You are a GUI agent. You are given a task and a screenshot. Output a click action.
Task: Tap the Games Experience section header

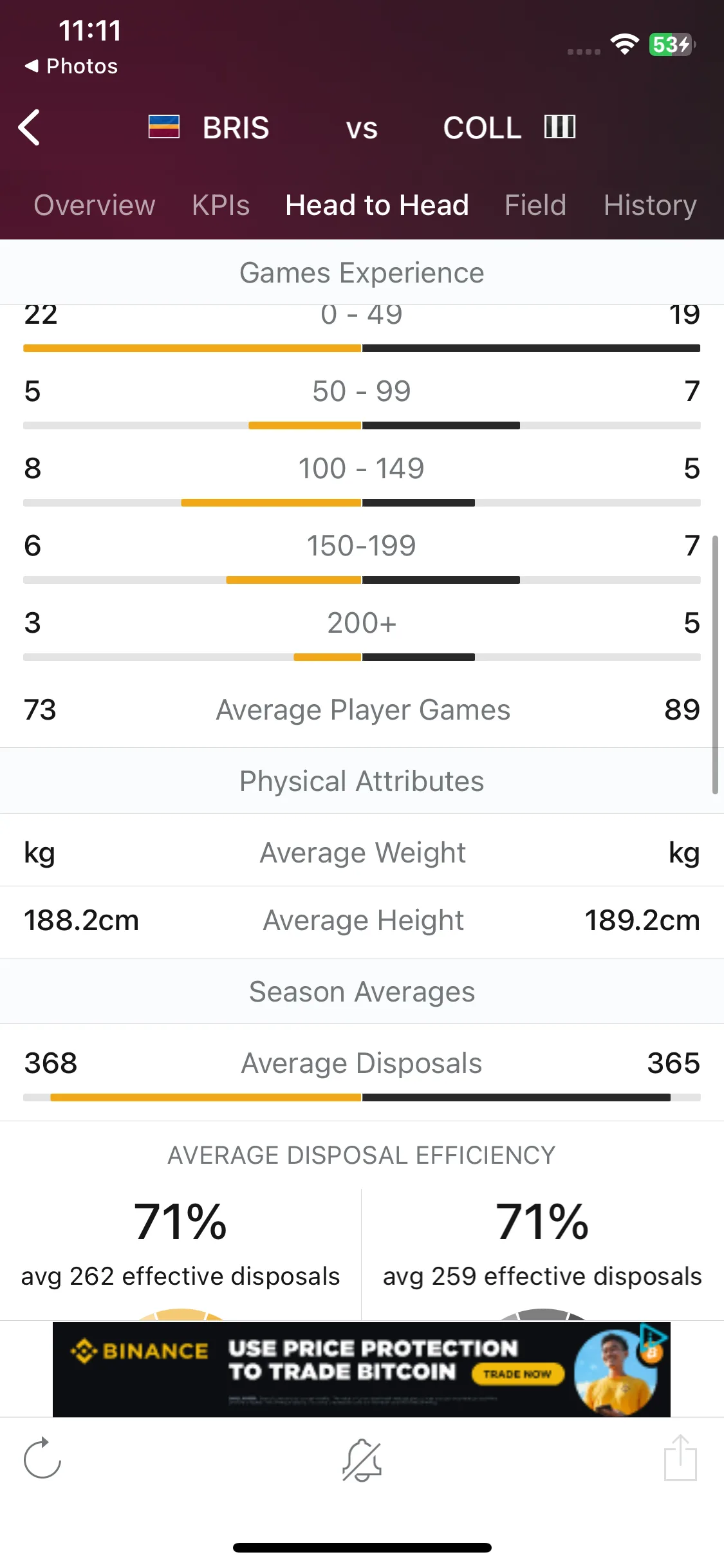pyautogui.click(x=362, y=272)
